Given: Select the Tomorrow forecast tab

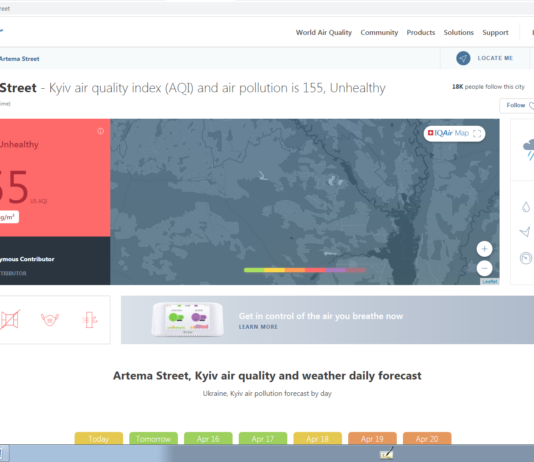Looking at the screenshot, I should coord(153,439).
